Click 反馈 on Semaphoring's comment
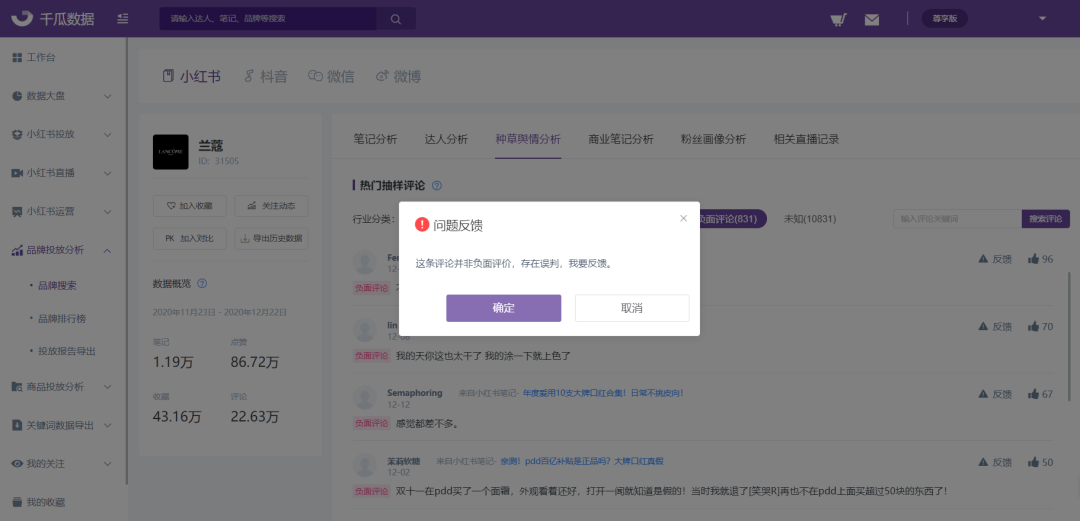Viewport: 1080px width, 521px height. [x=995, y=394]
